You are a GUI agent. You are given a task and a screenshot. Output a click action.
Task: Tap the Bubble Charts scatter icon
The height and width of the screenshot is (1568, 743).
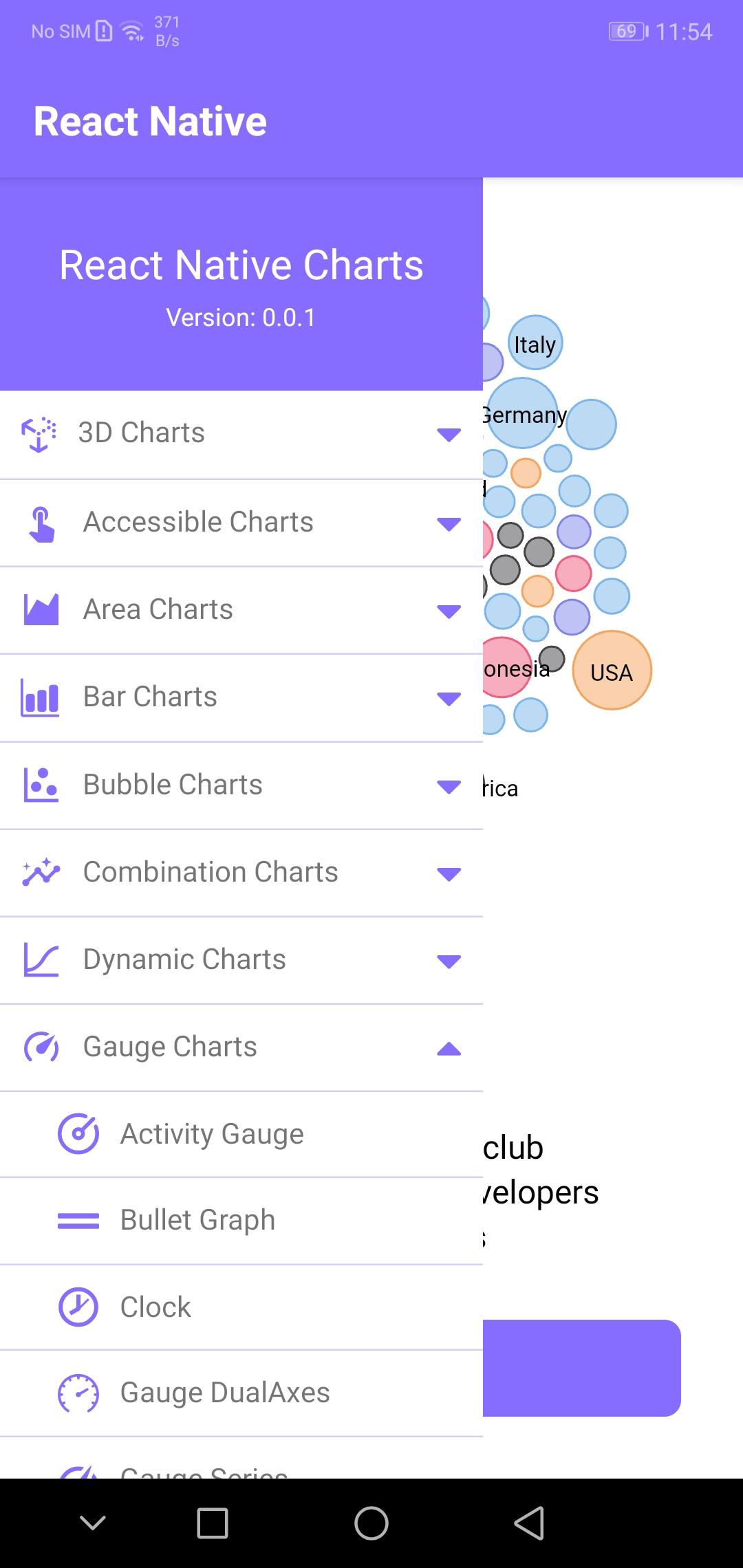(x=41, y=785)
